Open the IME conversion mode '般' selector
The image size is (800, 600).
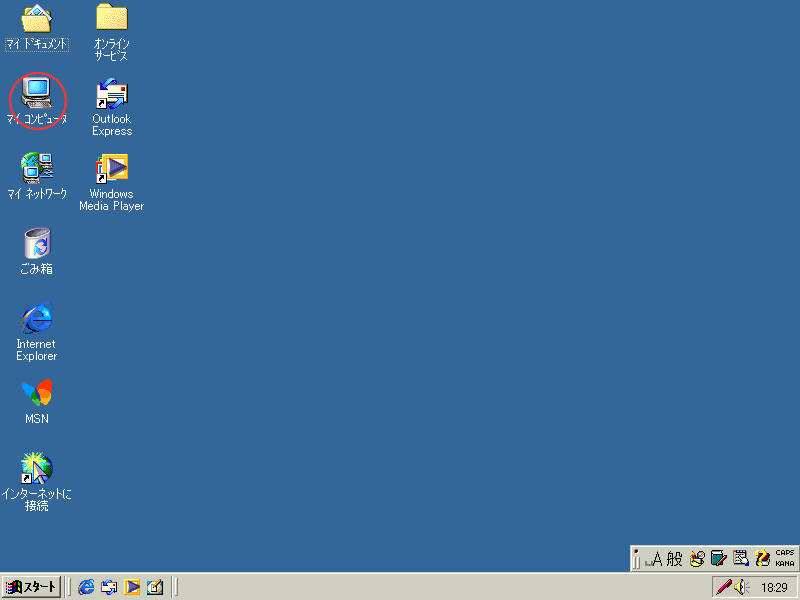[674, 559]
